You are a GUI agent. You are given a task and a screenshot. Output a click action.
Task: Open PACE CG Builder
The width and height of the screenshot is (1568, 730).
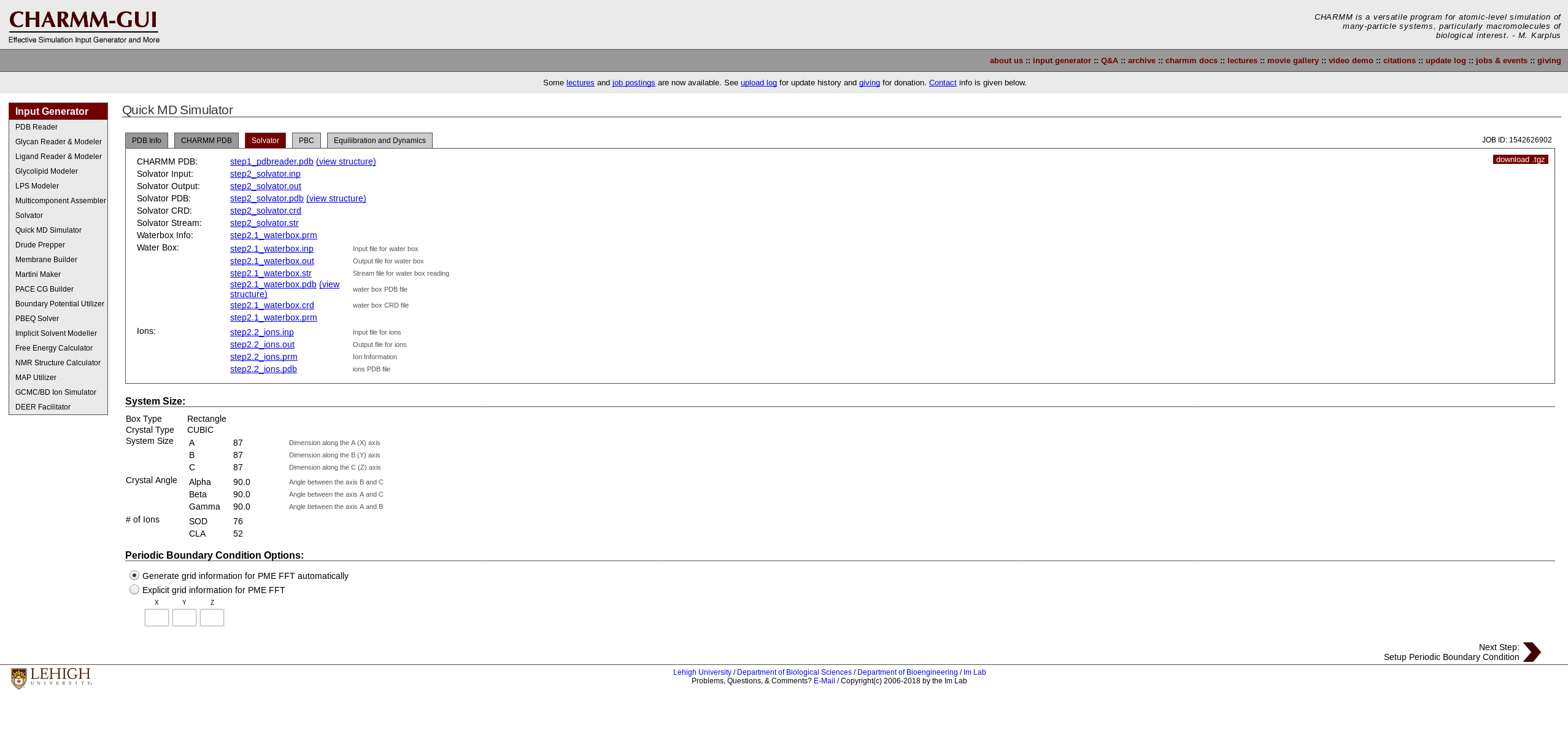tap(44, 289)
